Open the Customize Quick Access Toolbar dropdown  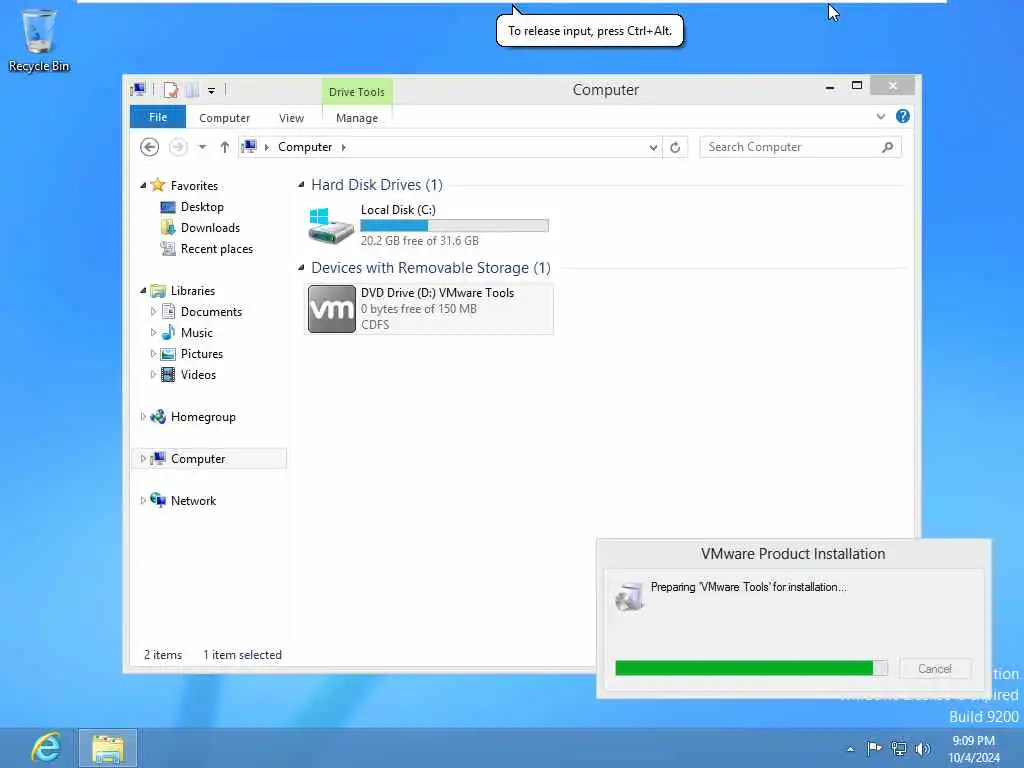point(212,91)
